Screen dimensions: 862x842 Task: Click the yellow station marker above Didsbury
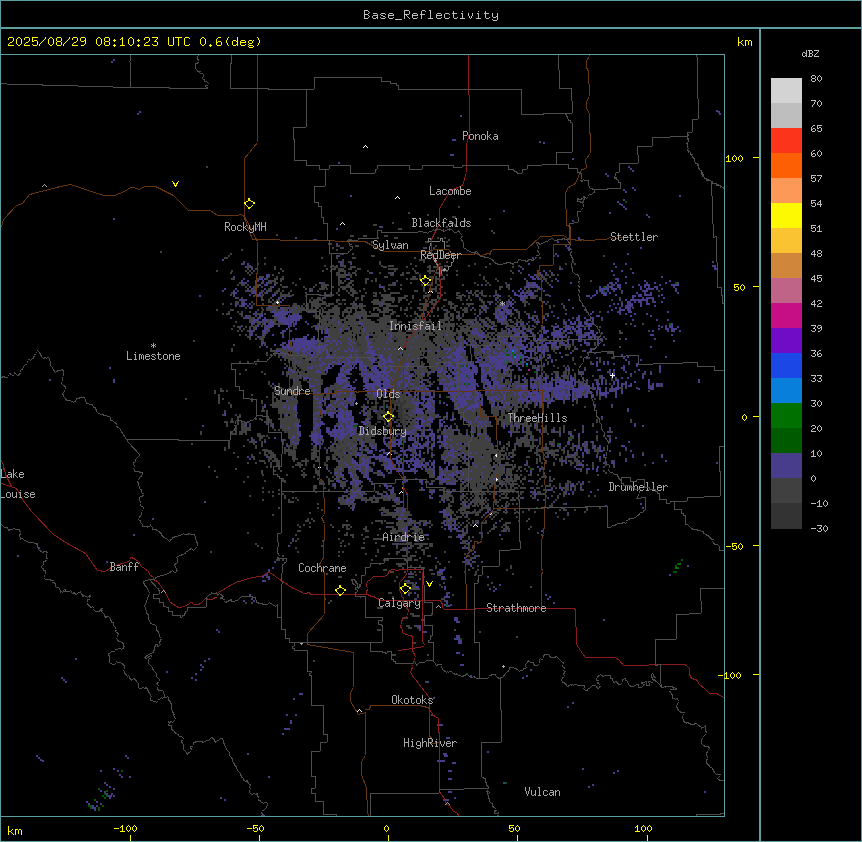click(389, 417)
